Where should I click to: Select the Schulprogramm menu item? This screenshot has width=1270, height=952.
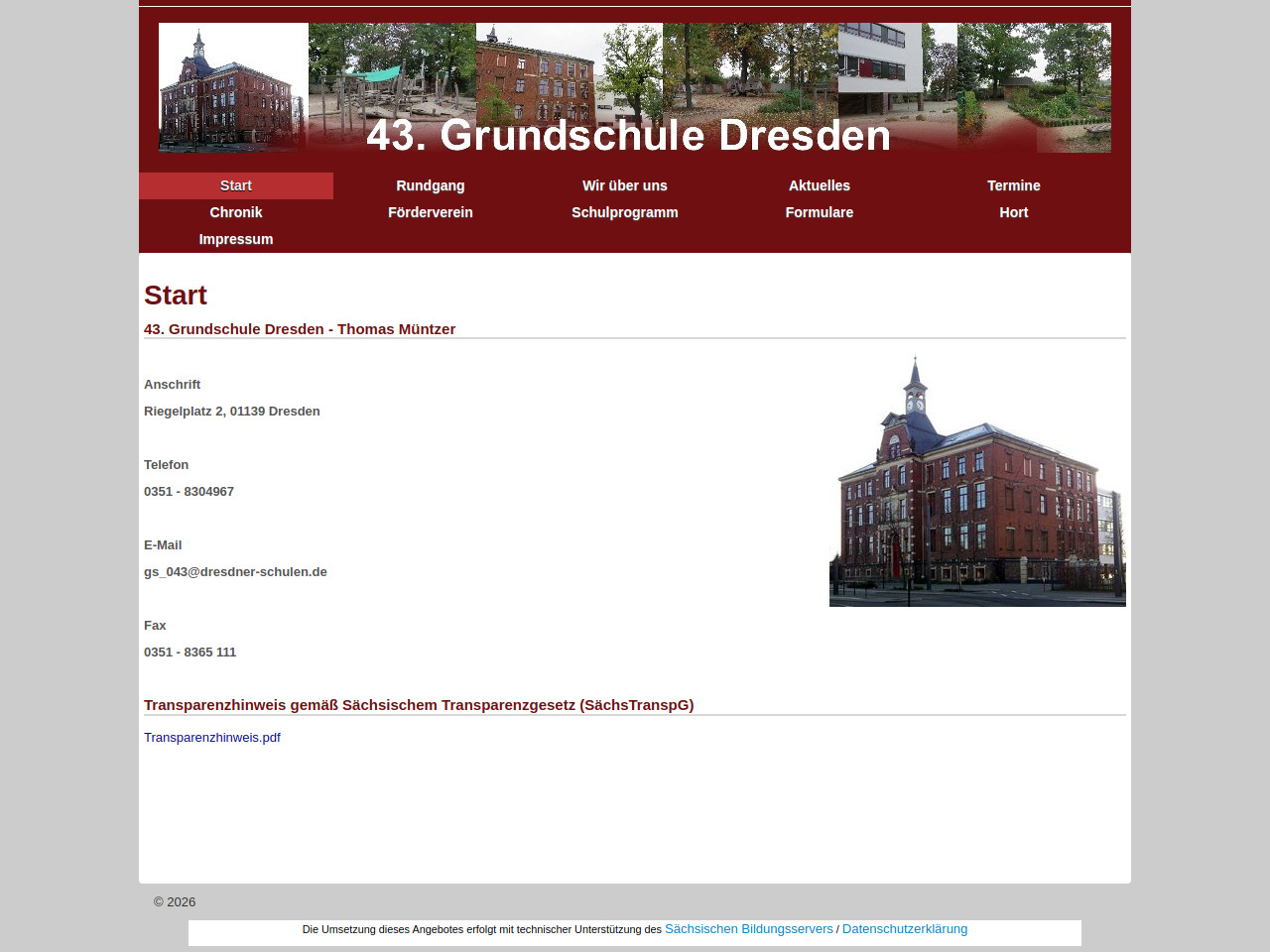[625, 212]
